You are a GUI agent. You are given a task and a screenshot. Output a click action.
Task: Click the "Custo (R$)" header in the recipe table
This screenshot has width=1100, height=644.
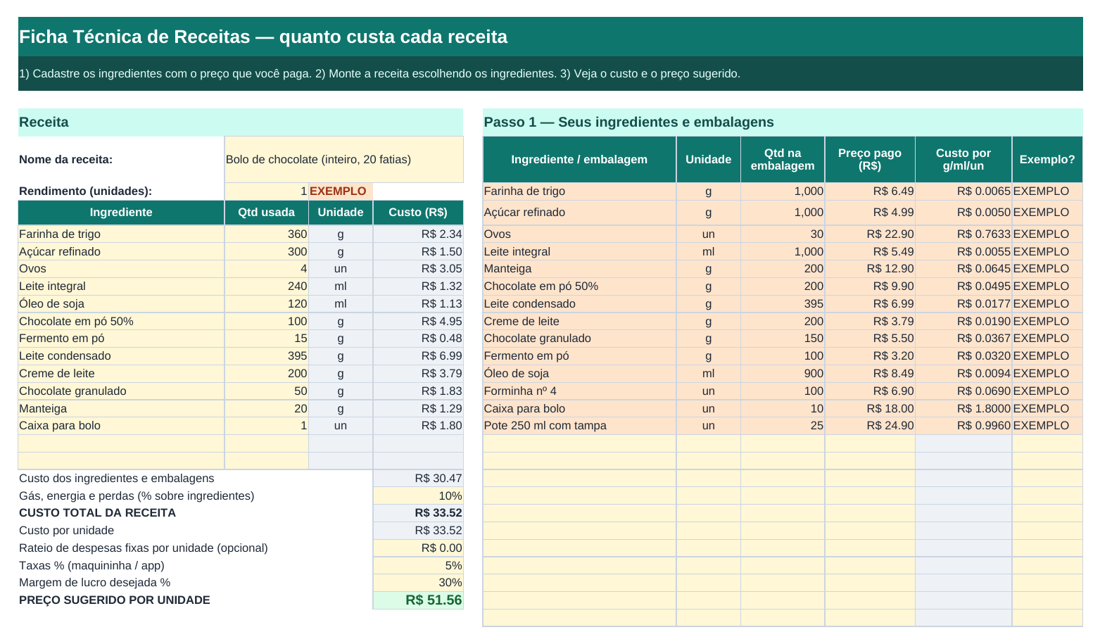click(x=418, y=212)
